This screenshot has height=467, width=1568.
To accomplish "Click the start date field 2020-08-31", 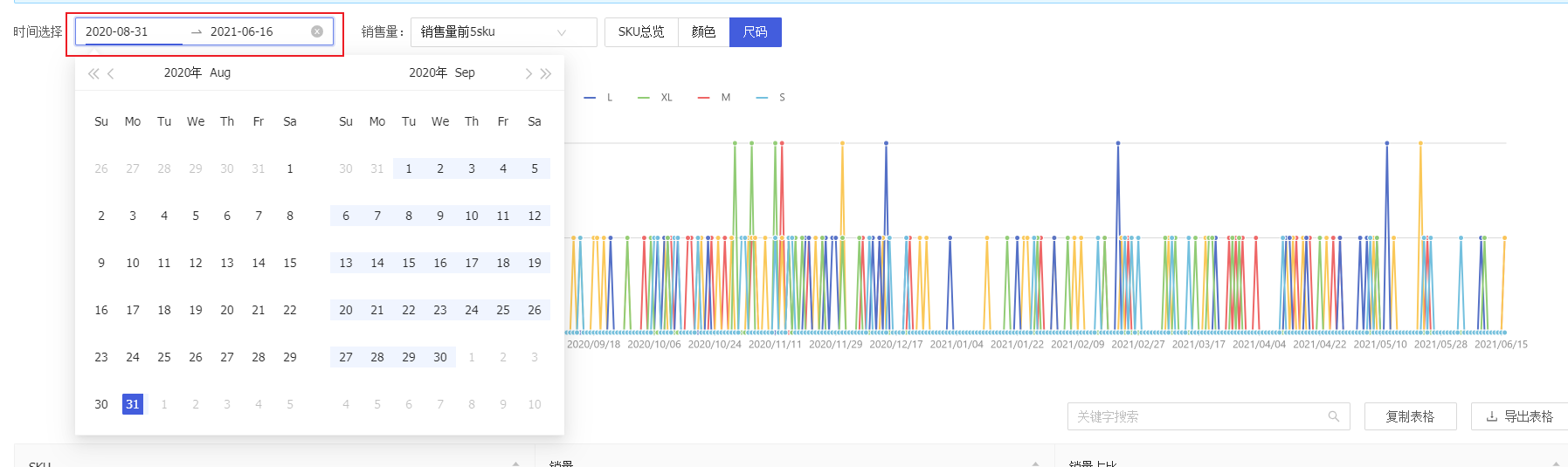I will 131,31.
